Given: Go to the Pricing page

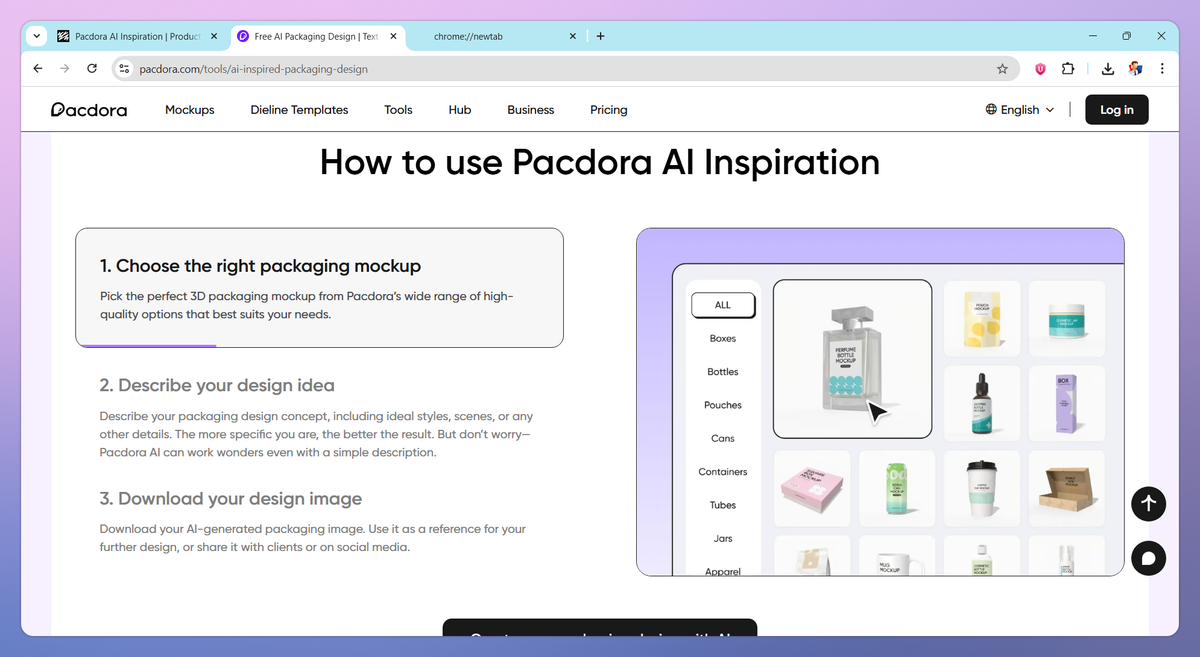Looking at the screenshot, I should pos(609,110).
